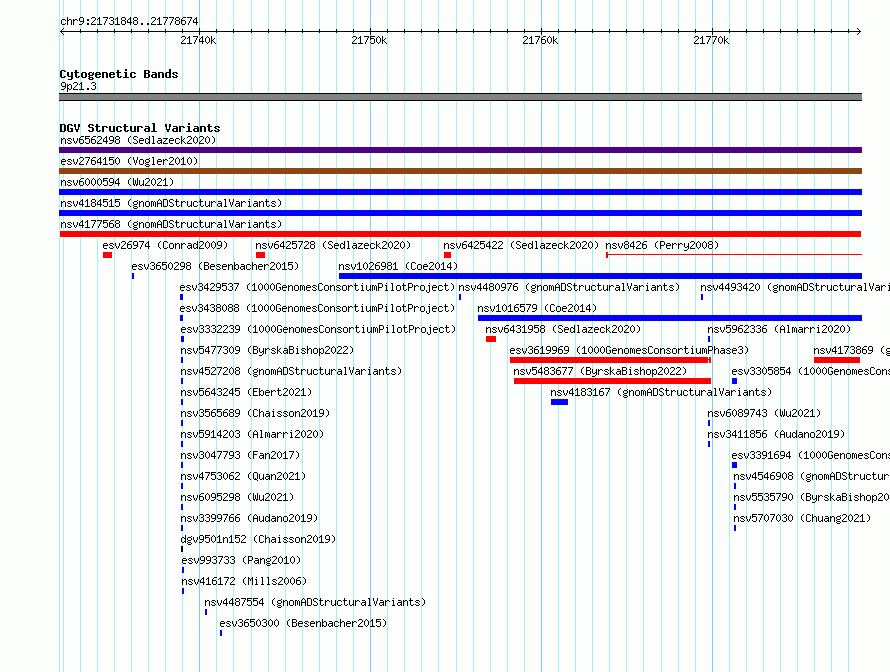890x672 pixels.
Task: Select the blue nsv1026981 variant bar
Action: click(601, 276)
